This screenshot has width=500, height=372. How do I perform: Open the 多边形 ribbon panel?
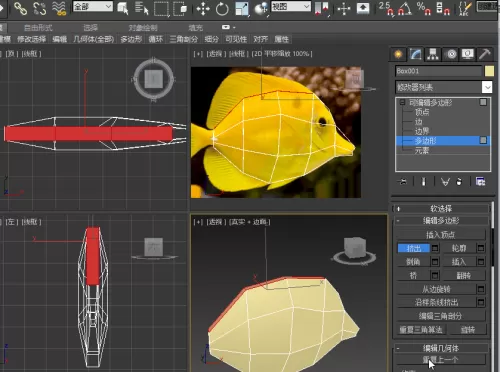point(131,39)
